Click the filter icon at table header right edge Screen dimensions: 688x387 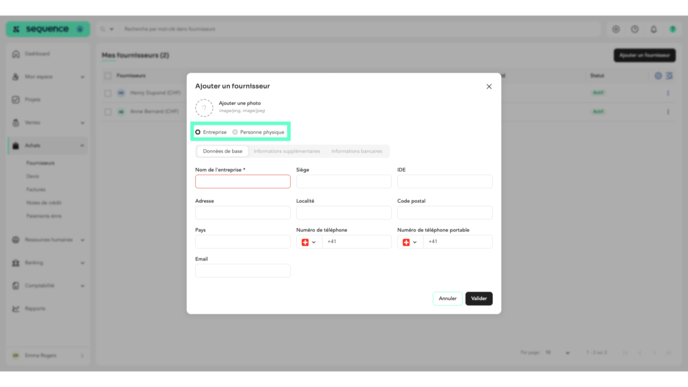[669, 76]
